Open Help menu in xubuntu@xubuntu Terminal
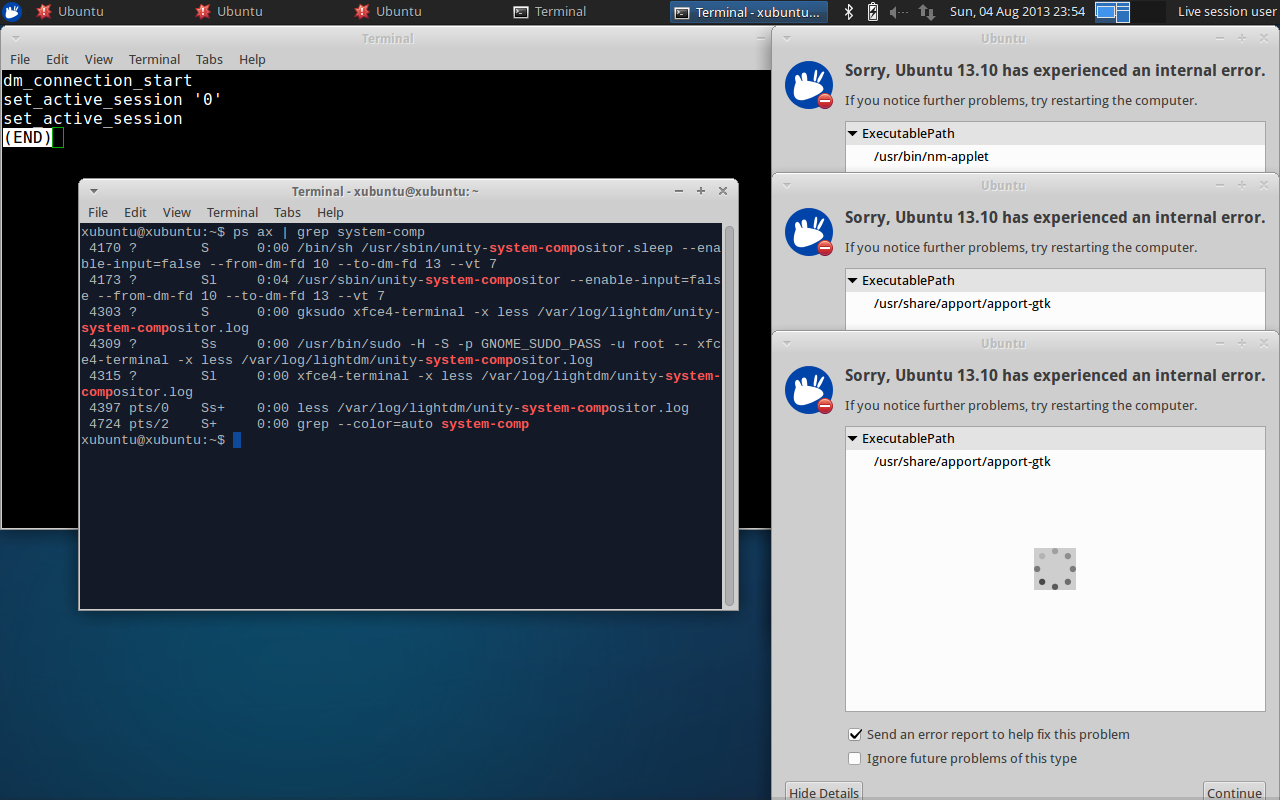This screenshot has width=1280, height=800. (x=330, y=212)
